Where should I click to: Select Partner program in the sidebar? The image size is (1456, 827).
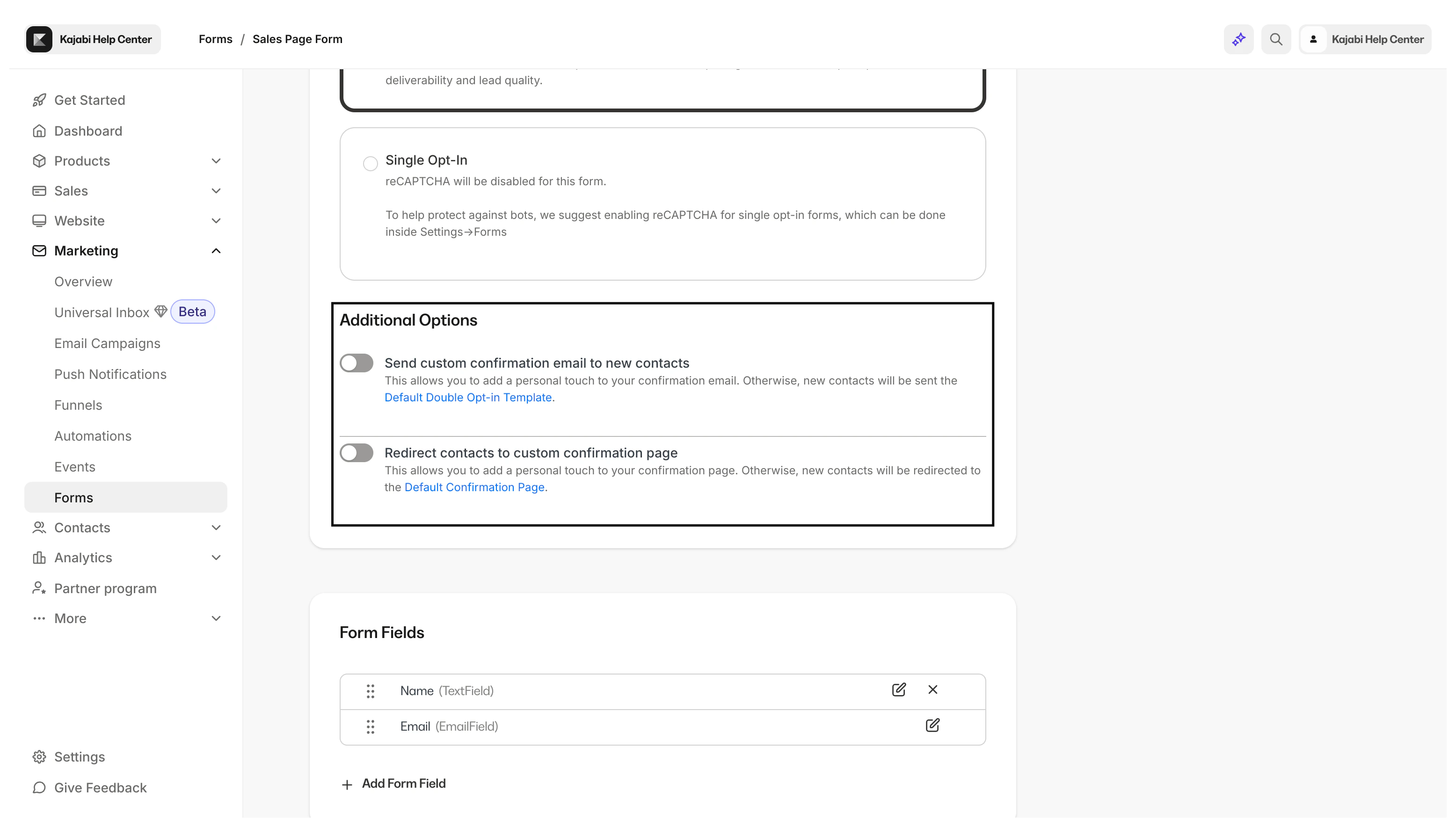(x=105, y=588)
